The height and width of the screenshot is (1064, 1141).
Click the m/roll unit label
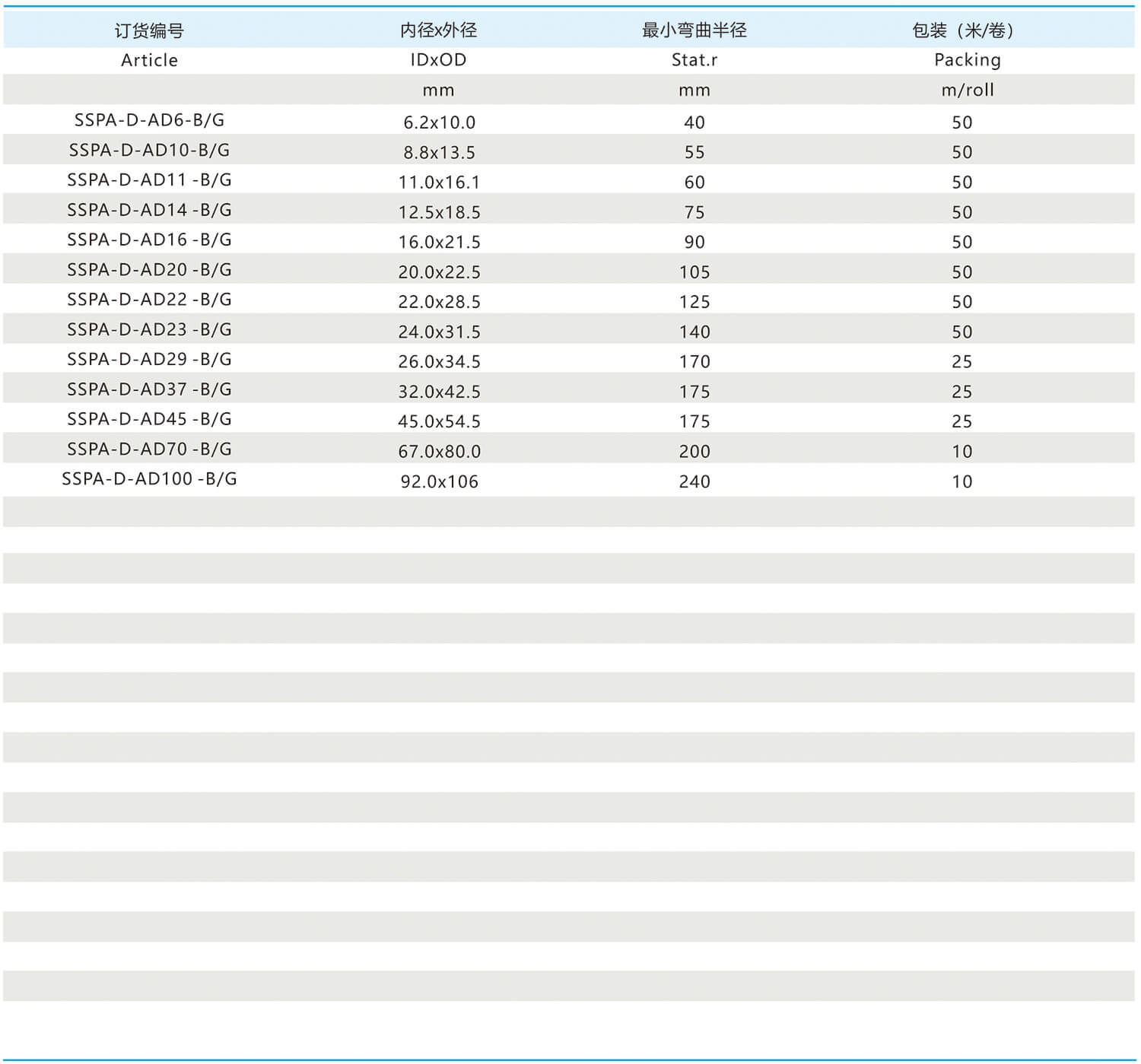[x=967, y=90]
